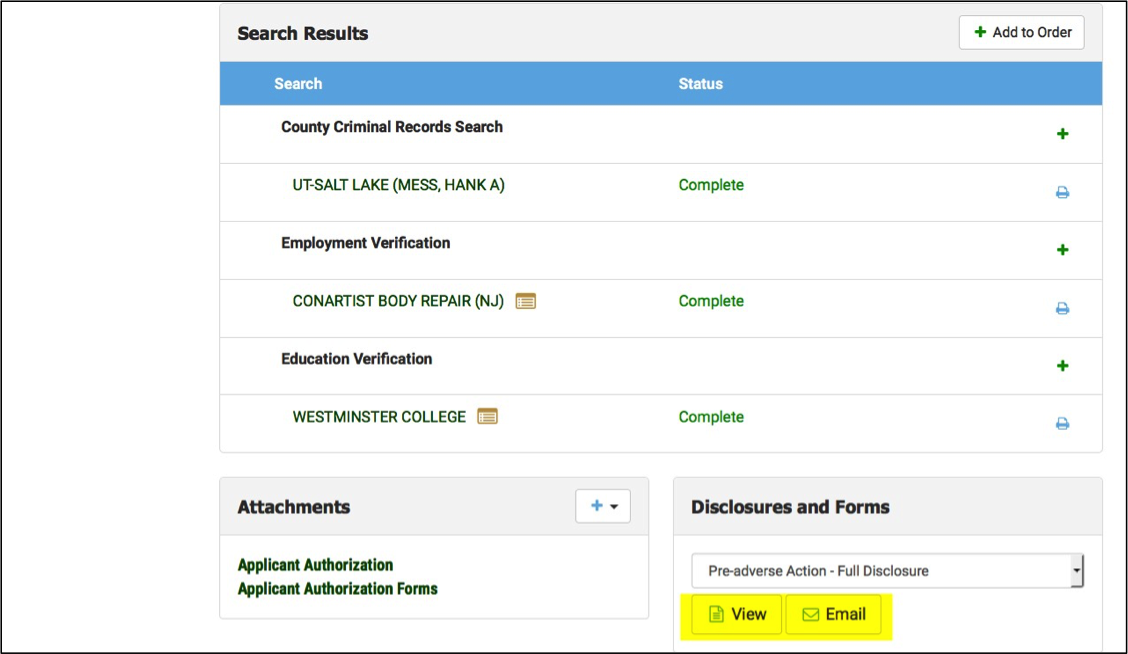The width and height of the screenshot is (1128, 654).
Task: Click plus icon for County Criminal Records Search
Action: click(1062, 134)
